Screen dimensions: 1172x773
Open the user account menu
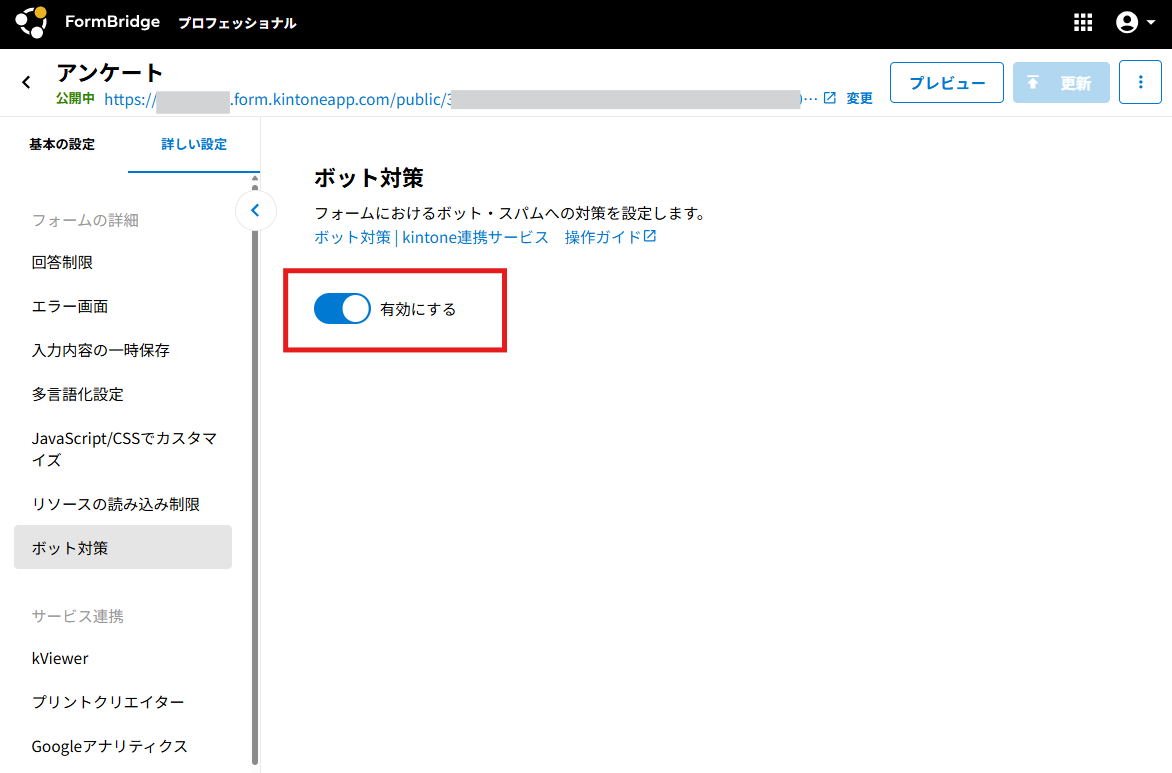(1135, 23)
